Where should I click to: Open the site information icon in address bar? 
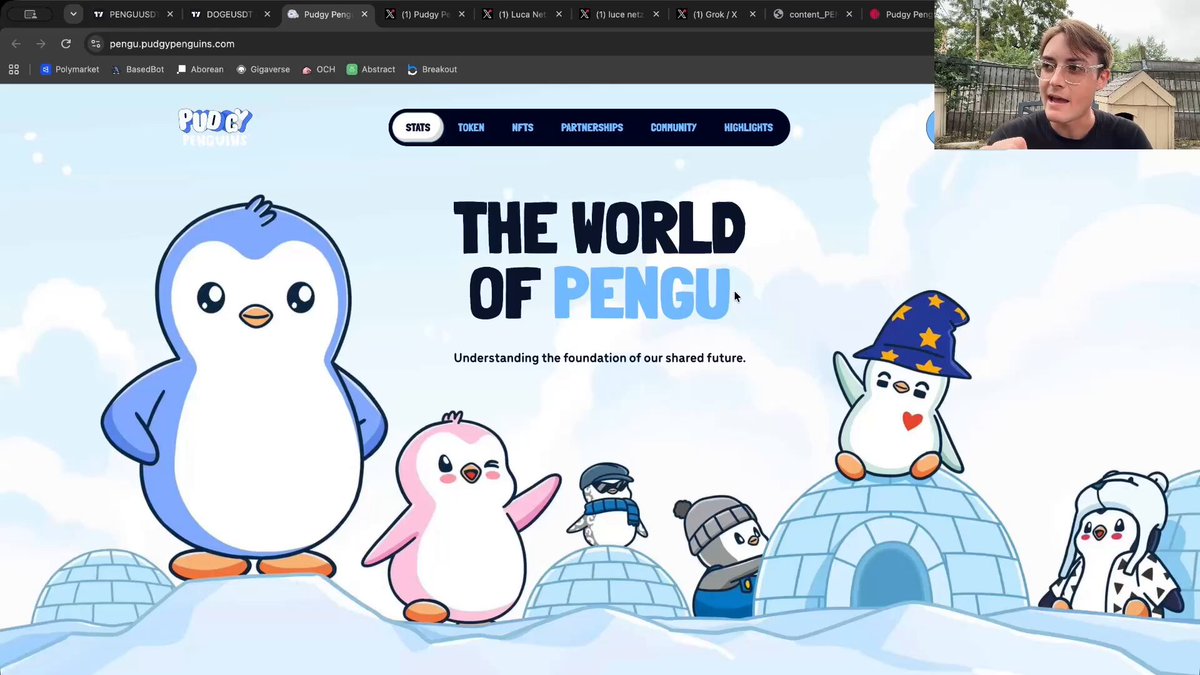96,44
